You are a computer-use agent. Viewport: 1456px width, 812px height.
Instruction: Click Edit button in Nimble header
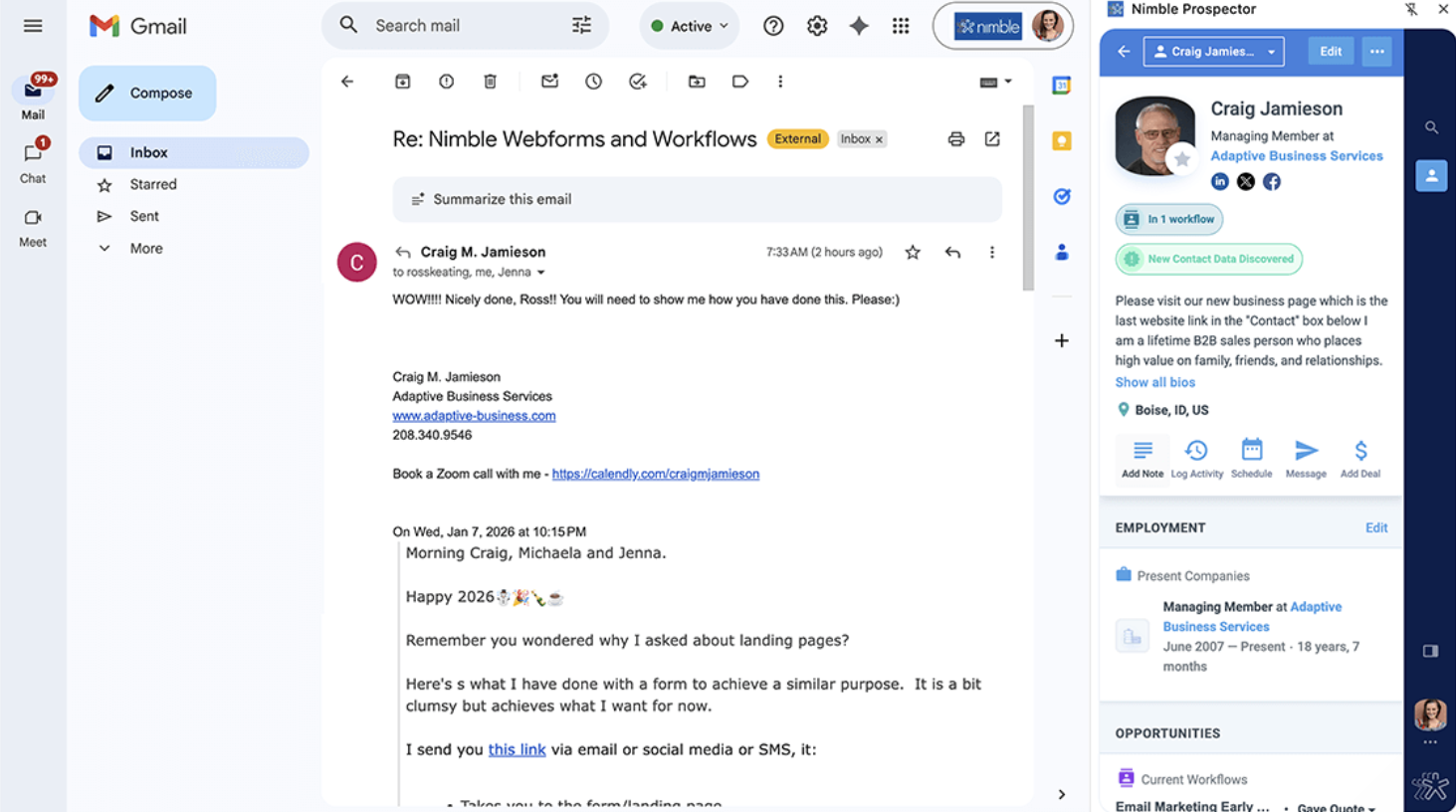1331,52
